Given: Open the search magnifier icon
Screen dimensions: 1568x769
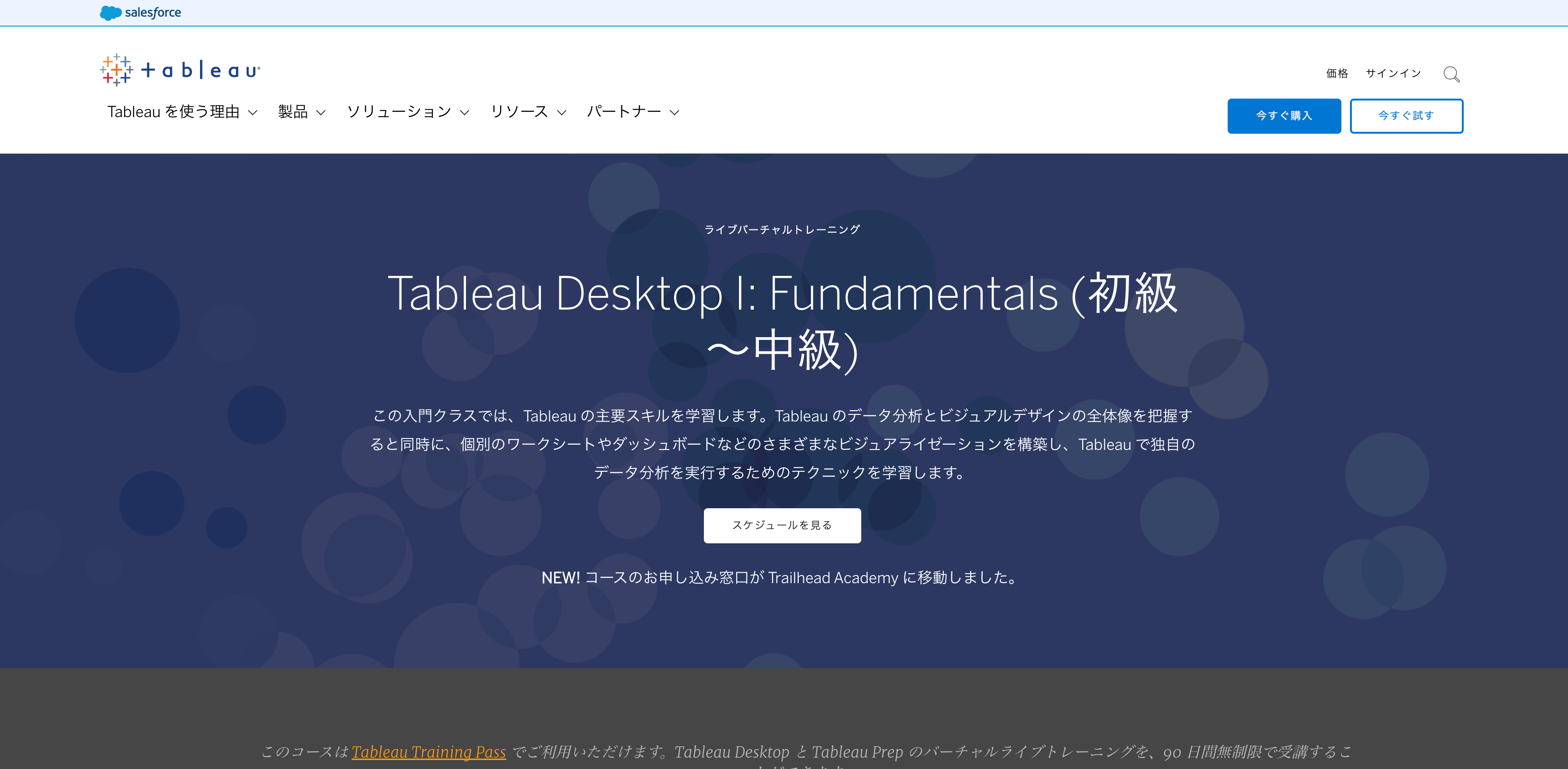Looking at the screenshot, I should point(1451,74).
